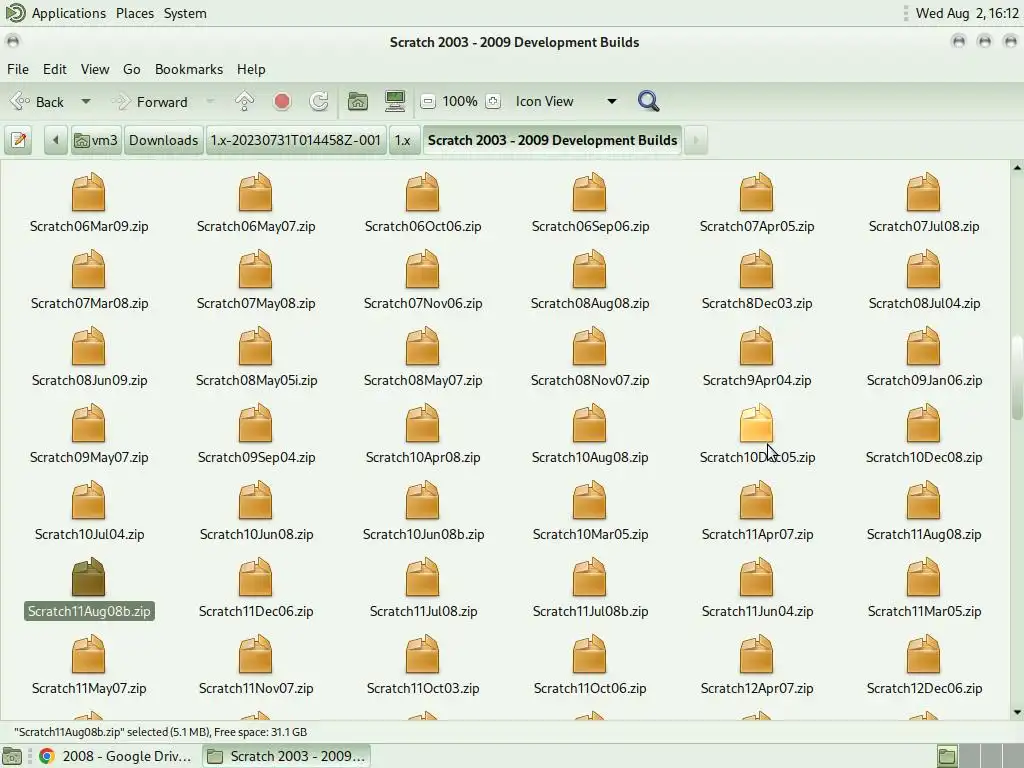Open the Icon View mode dropdown
1024x768 pixels.
coord(566,101)
